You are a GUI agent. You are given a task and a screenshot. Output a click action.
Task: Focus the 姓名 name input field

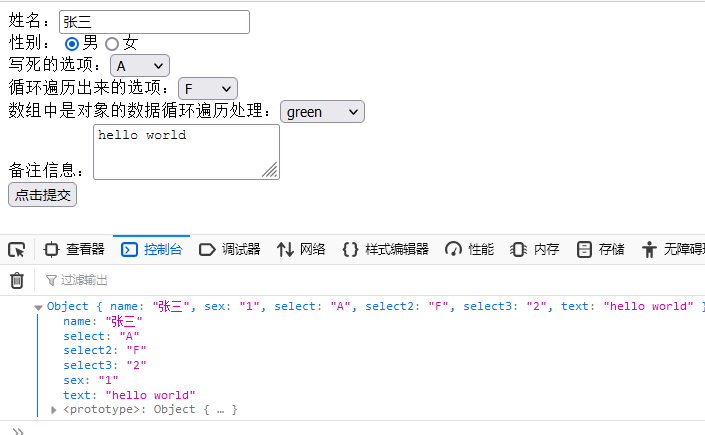click(x=154, y=22)
